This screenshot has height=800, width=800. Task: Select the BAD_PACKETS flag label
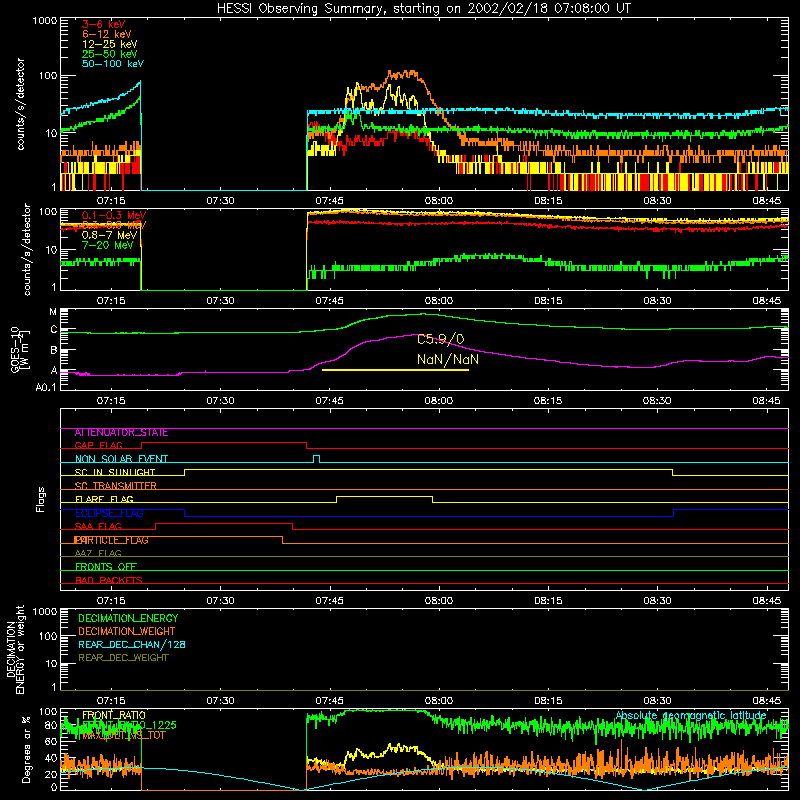(x=109, y=580)
